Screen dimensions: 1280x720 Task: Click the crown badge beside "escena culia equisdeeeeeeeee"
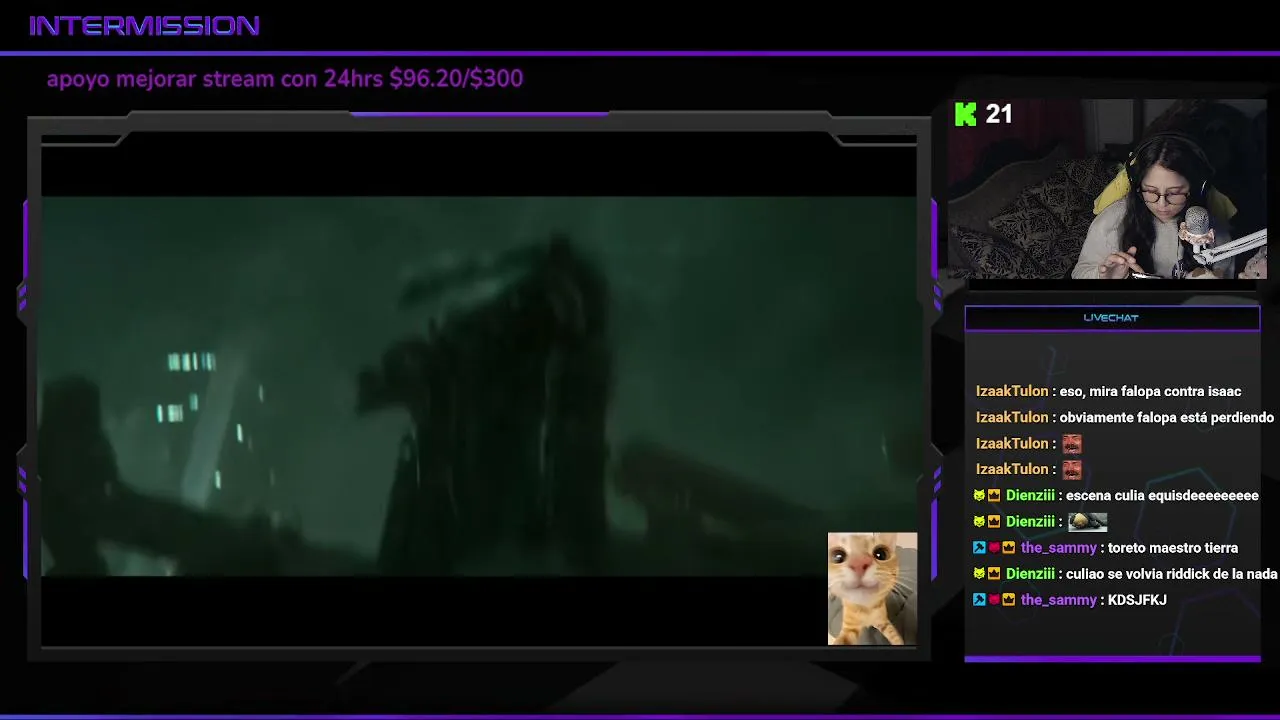[994, 496]
